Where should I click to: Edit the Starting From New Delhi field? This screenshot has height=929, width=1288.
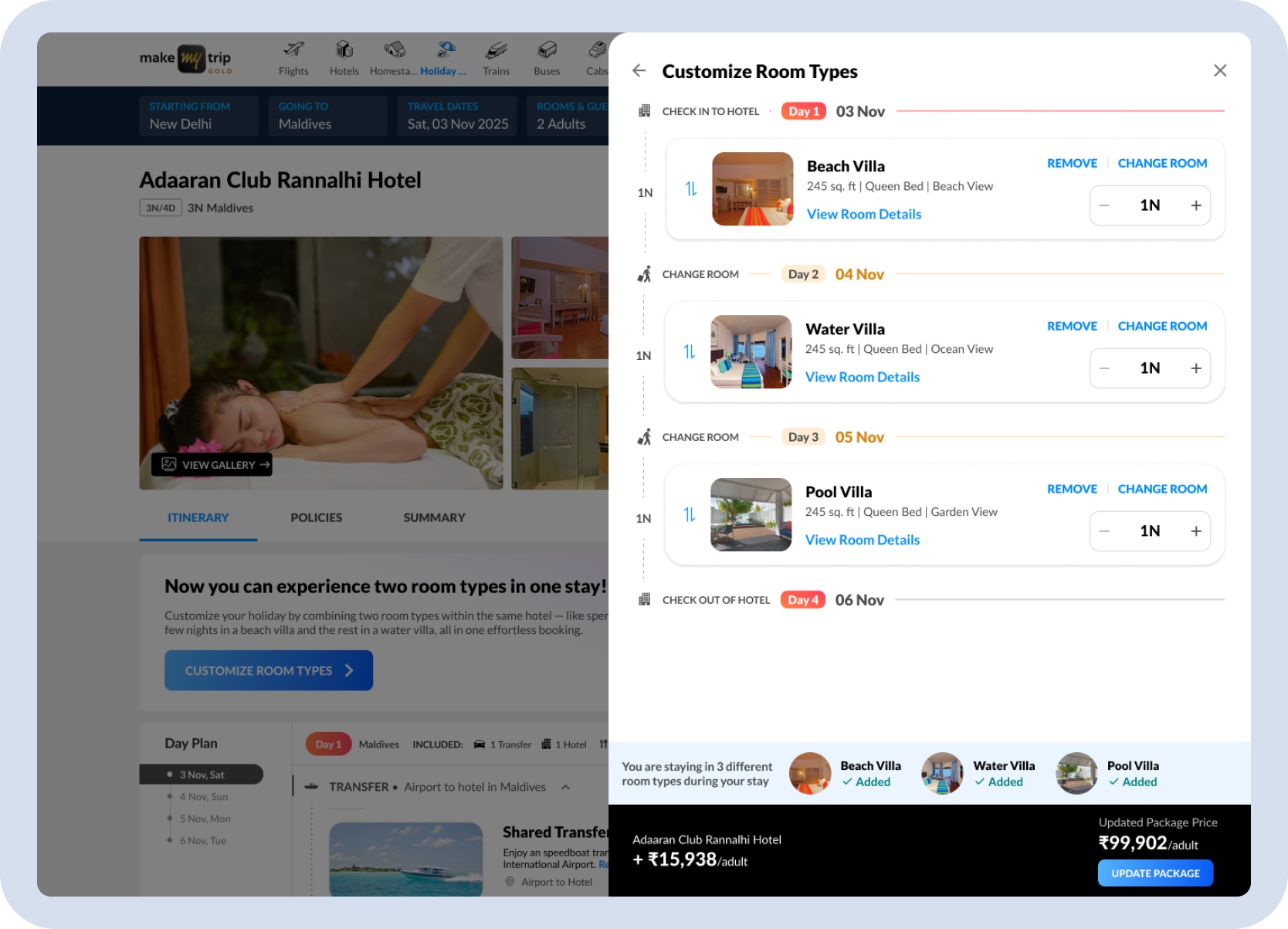coord(199,116)
